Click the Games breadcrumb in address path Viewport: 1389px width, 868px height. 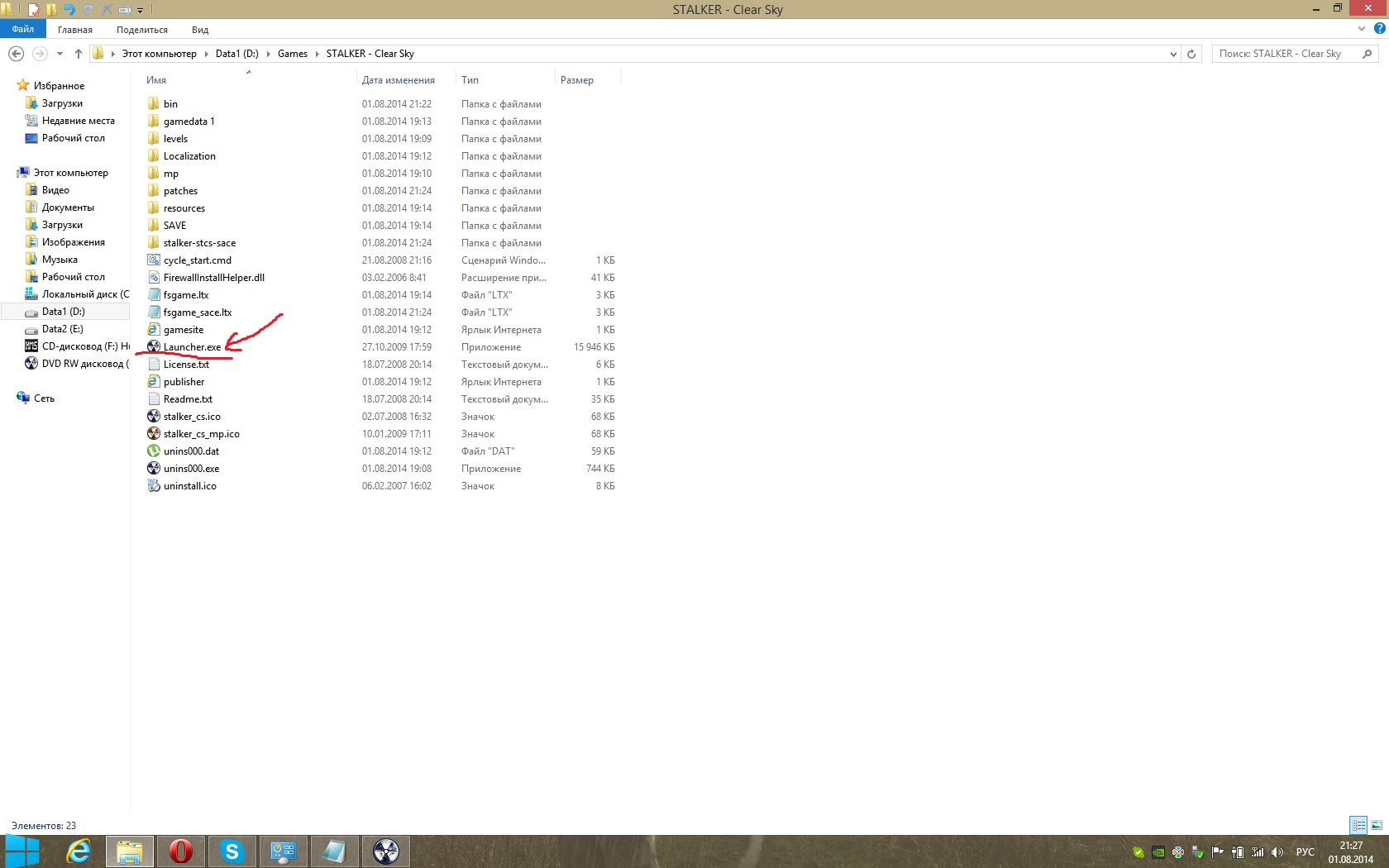tap(292, 54)
